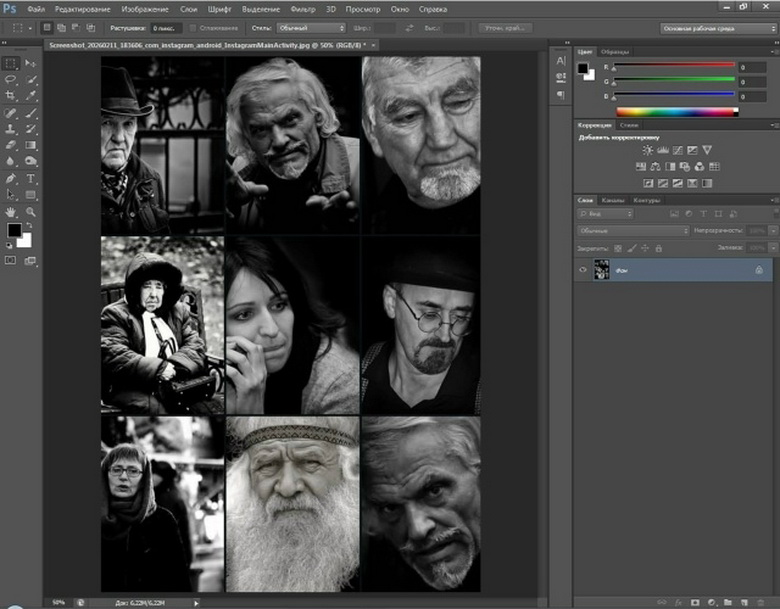This screenshot has width=780, height=609.
Task: Open the Фильтр menu
Action: 302,8
